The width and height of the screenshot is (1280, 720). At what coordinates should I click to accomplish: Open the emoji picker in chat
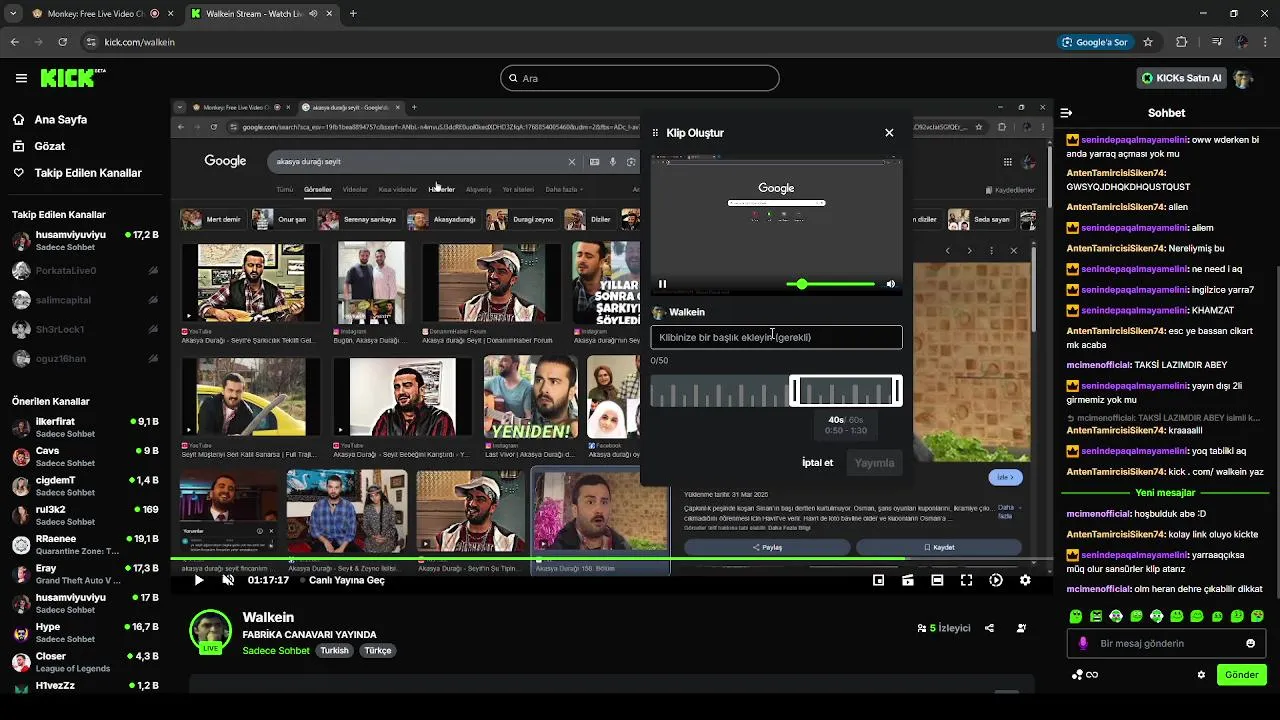tap(1251, 643)
